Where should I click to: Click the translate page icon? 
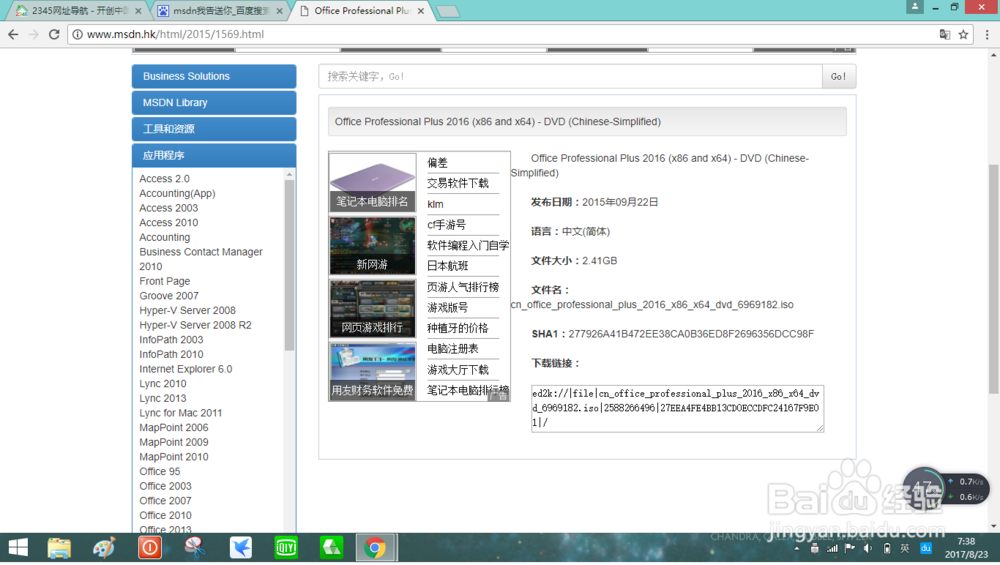945,34
